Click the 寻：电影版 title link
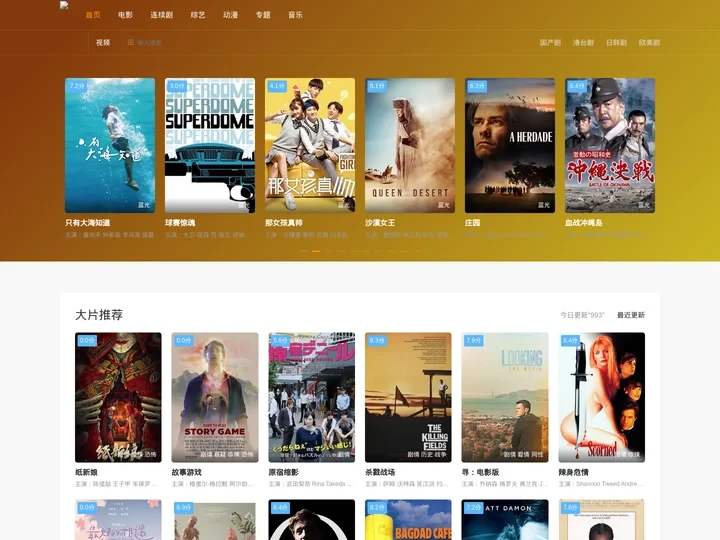Viewport: 720px width, 540px height. tap(480, 472)
